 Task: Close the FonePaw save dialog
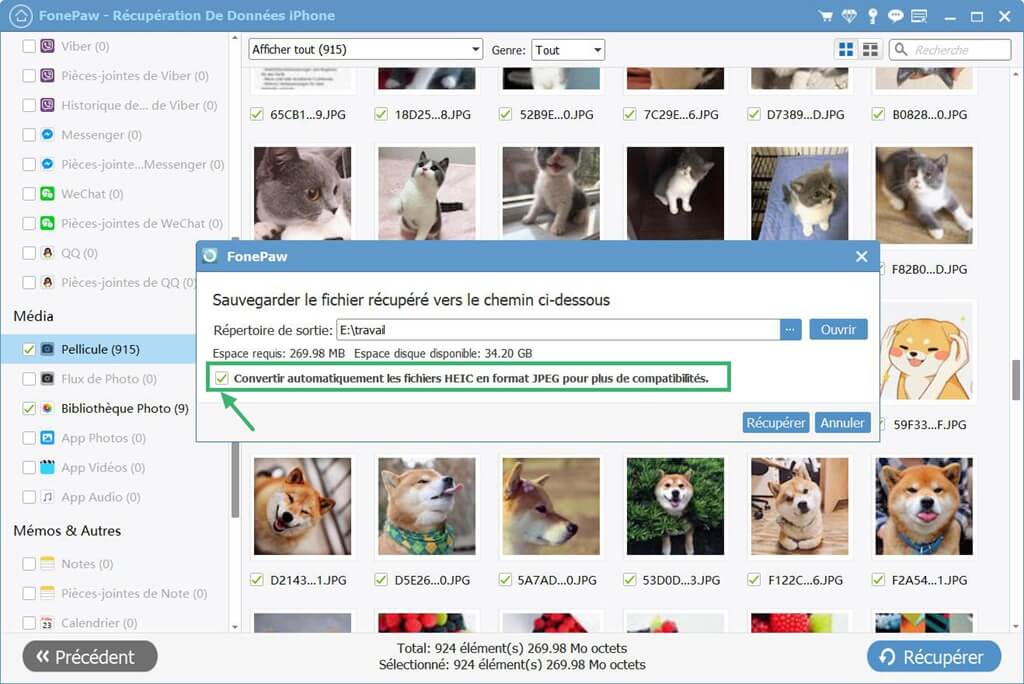tap(861, 257)
